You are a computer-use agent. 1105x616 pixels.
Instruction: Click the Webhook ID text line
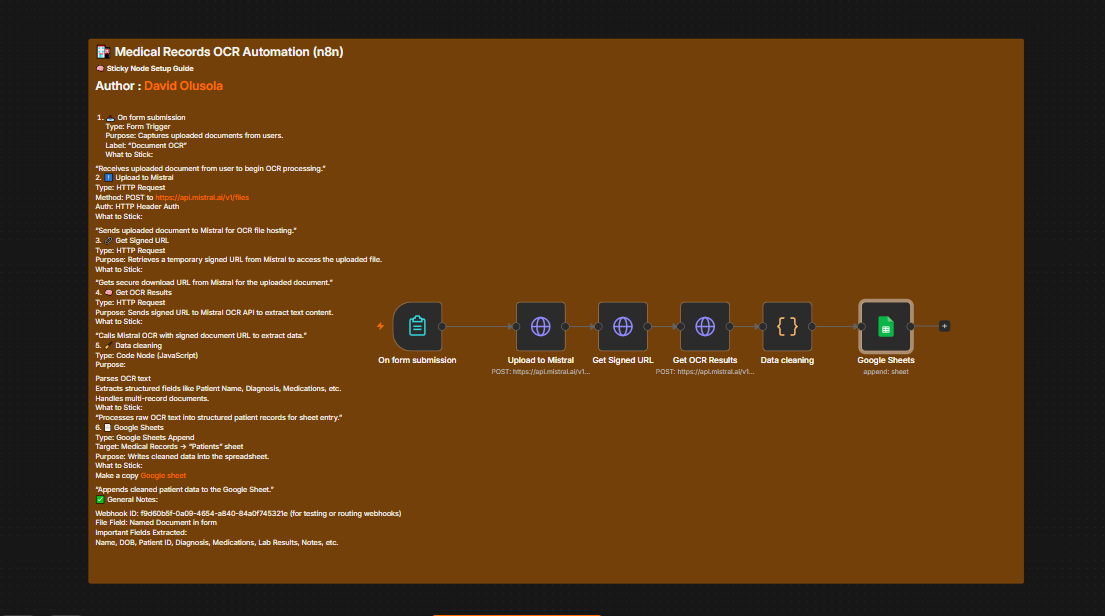[248, 514]
